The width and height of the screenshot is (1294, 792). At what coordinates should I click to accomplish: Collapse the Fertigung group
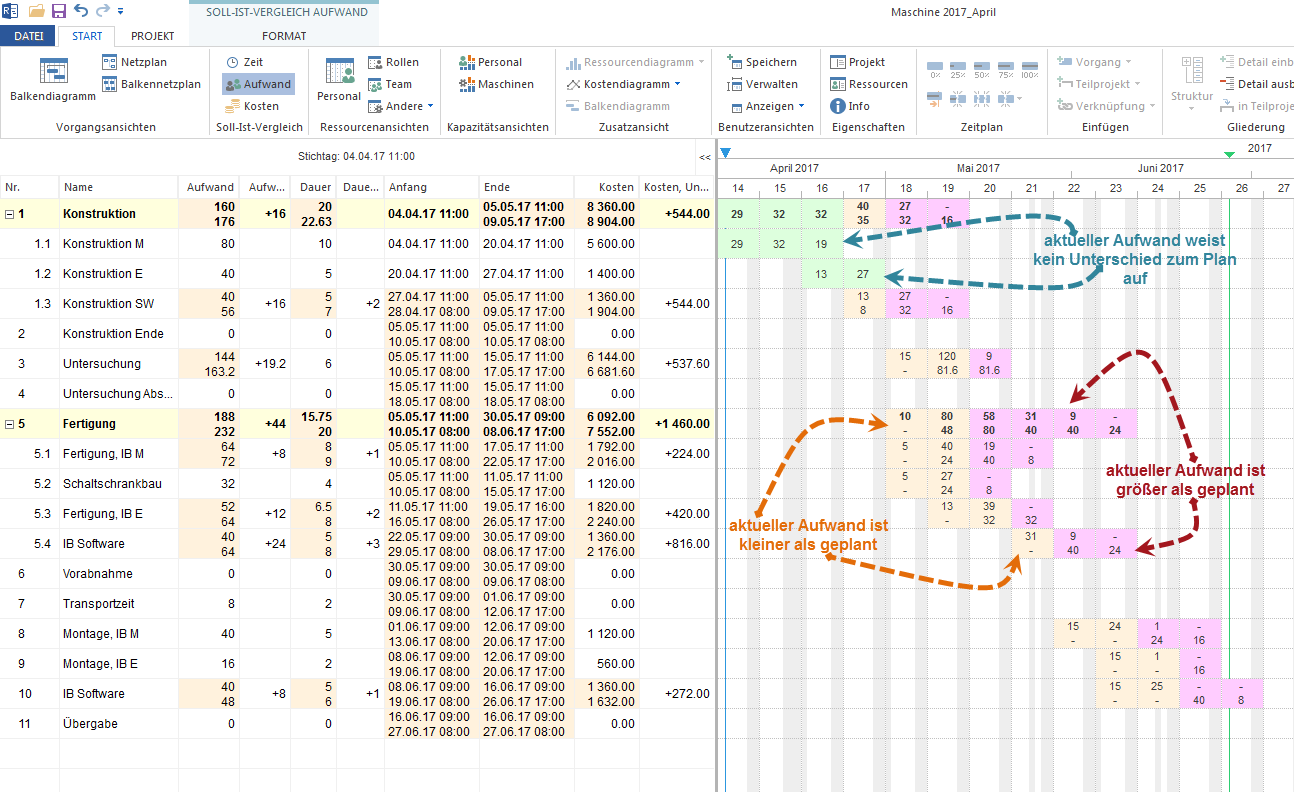pyautogui.click(x=9, y=424)
